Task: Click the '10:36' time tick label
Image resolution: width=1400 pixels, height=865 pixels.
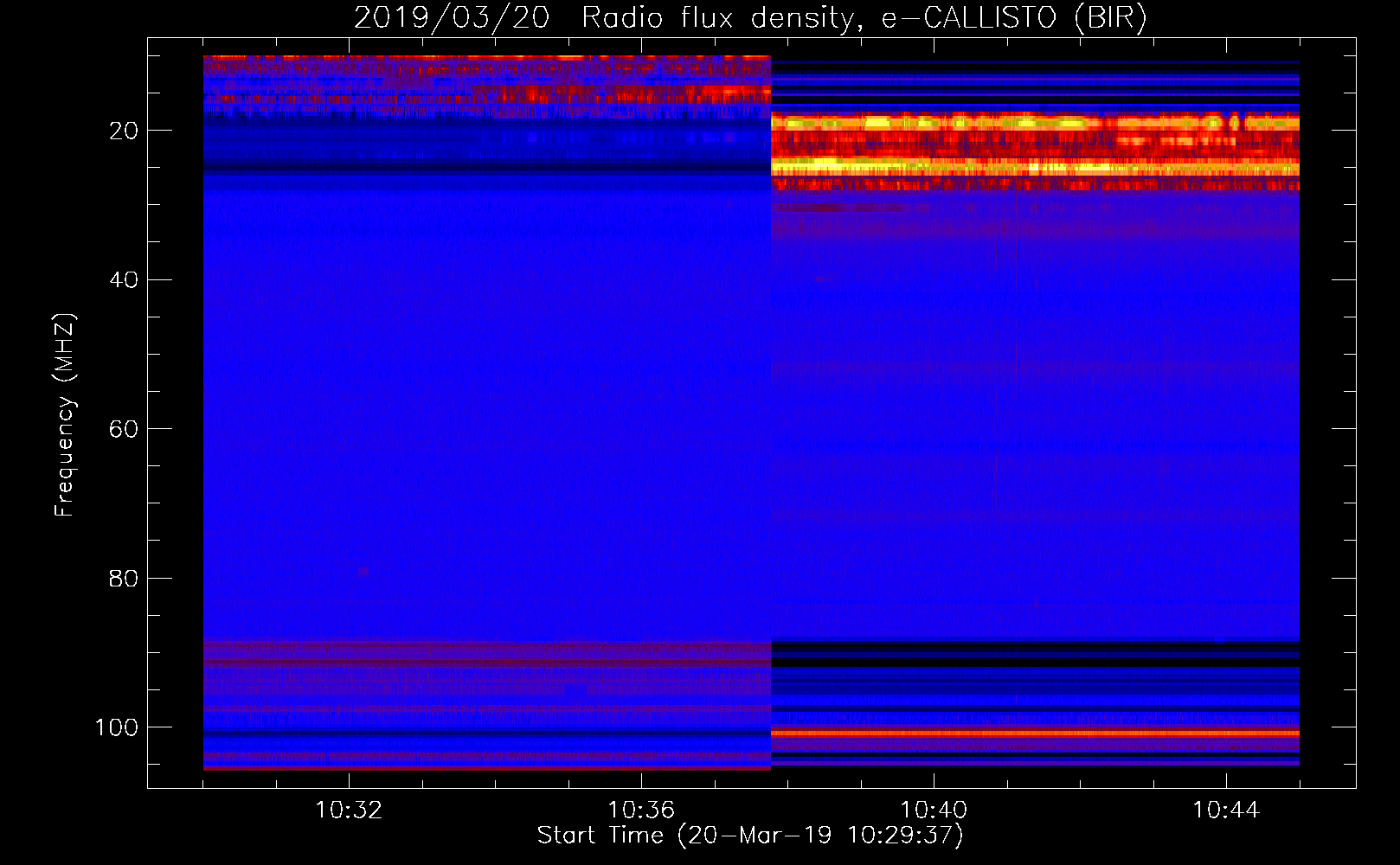Action: tap(641, 811)
